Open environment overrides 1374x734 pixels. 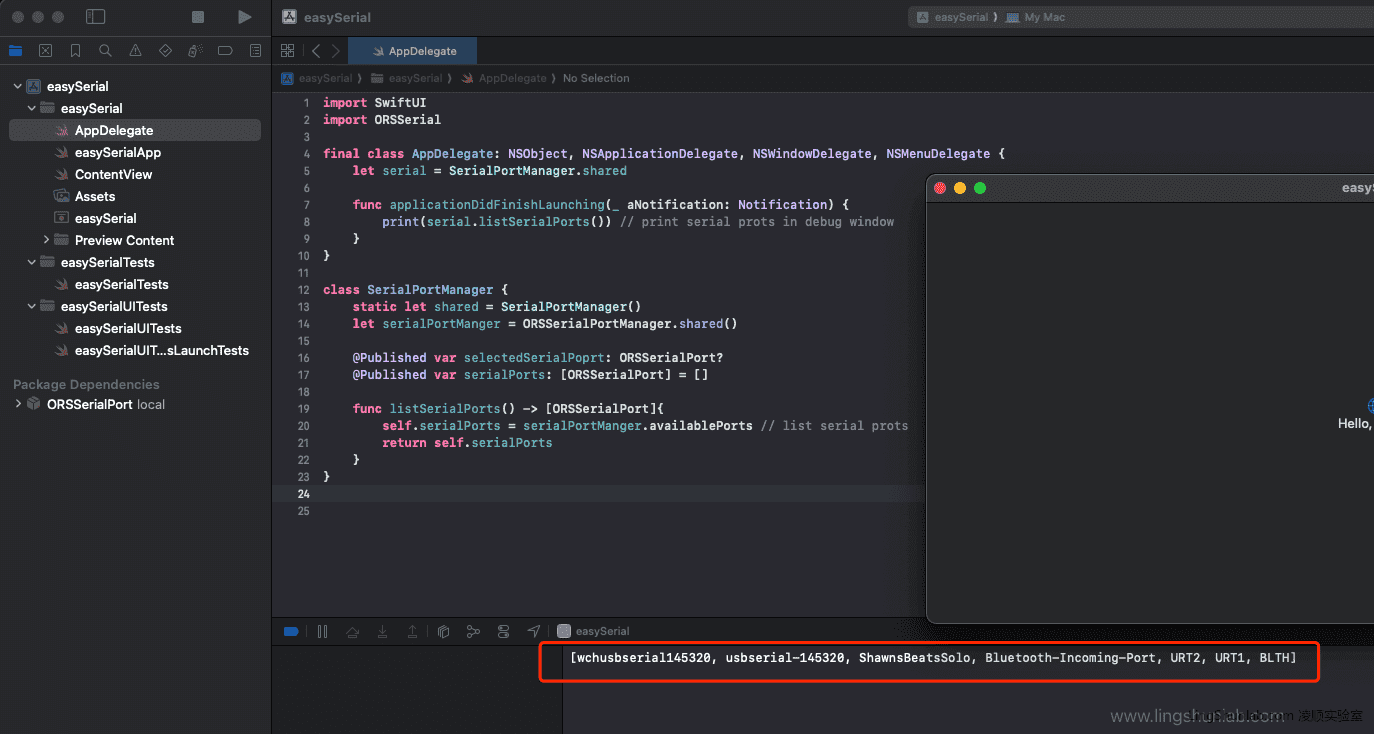click(x=503, y=631)
